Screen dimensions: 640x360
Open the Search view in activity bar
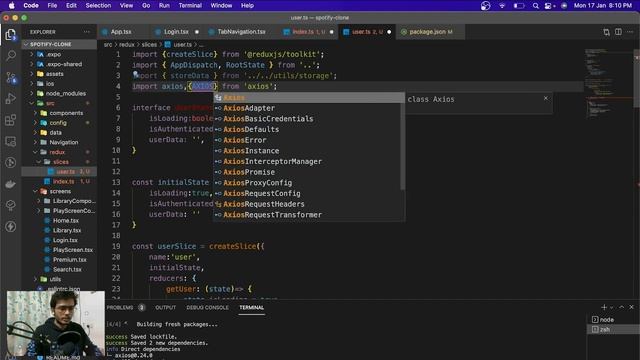click(x=11, y=56)
